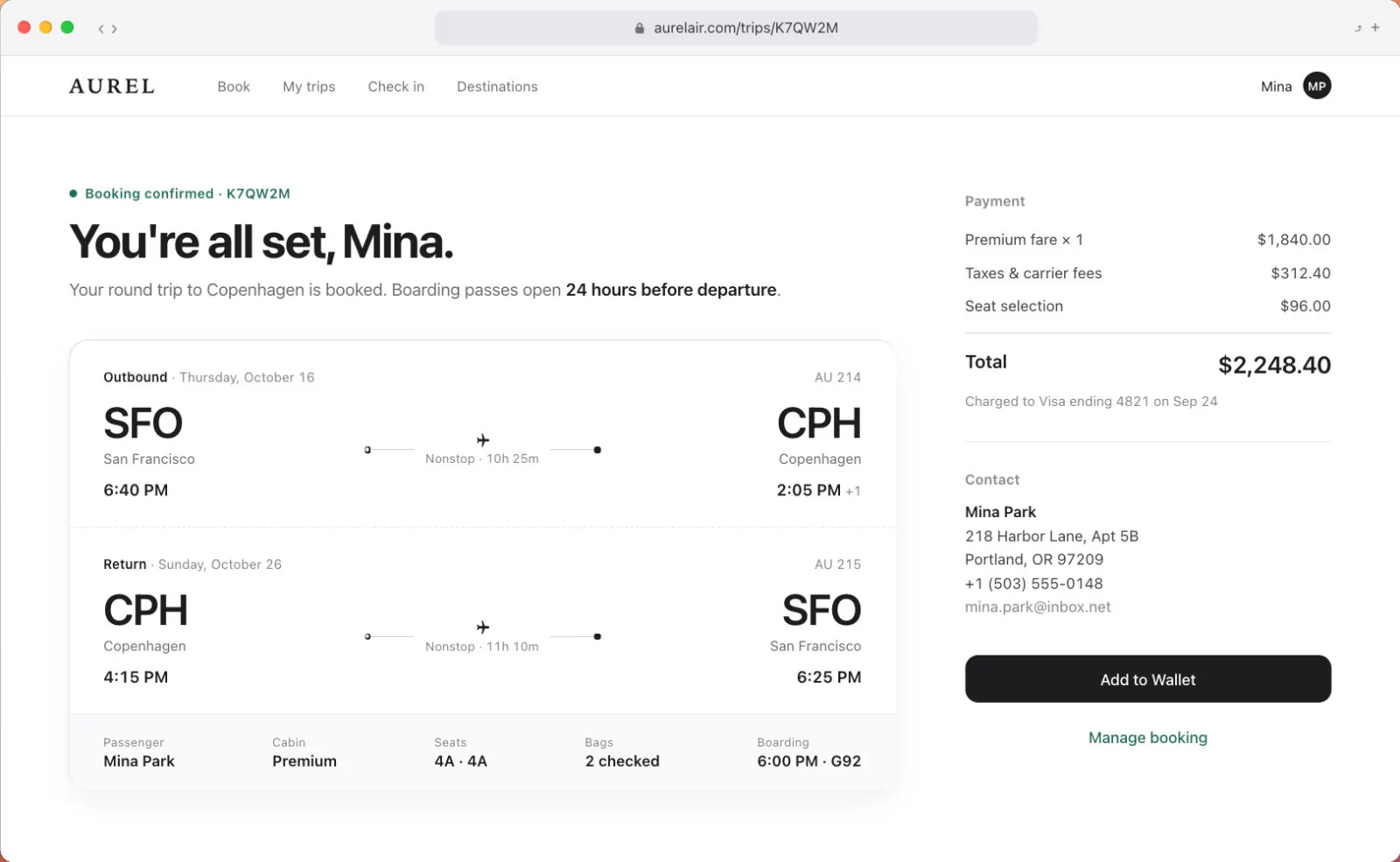Open Destinations in the top navigation
Image resolution: width=1400 pixels, height=862 pixels.
tap(497, 87)
